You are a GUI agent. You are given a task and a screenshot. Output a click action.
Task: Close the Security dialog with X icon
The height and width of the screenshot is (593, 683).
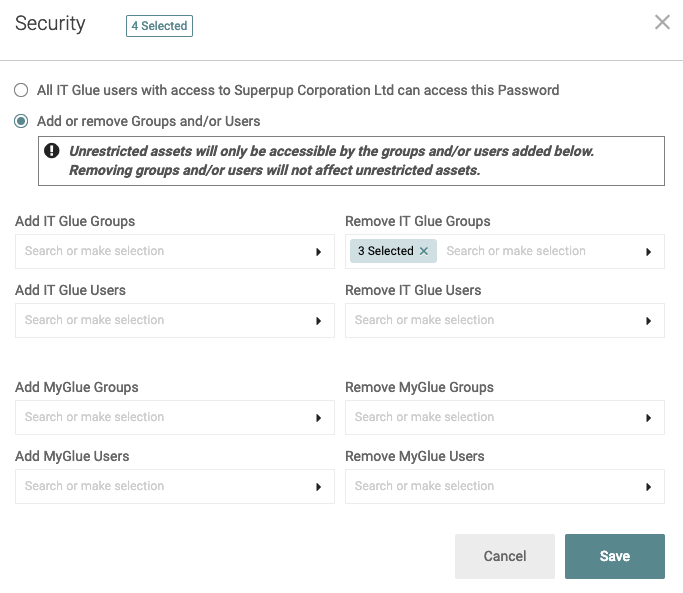pos(662,22)
